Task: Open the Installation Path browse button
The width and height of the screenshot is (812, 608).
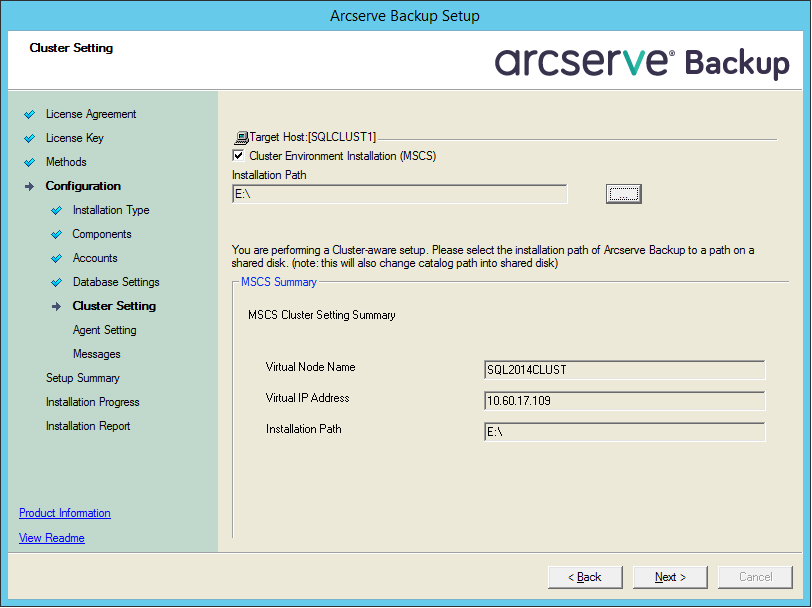Action: [623, 194]
